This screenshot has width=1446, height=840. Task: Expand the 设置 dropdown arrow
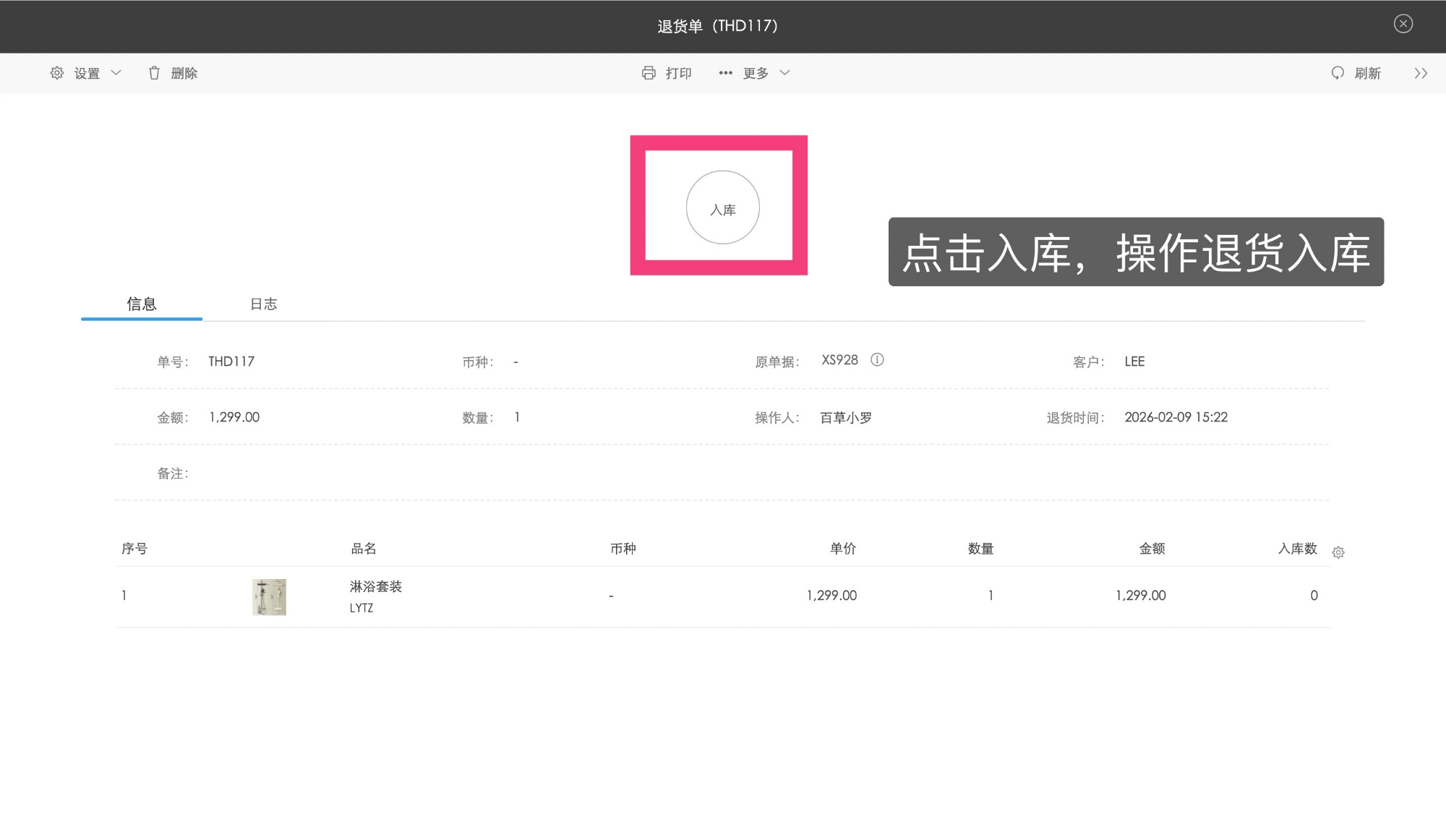coord(116,73)
